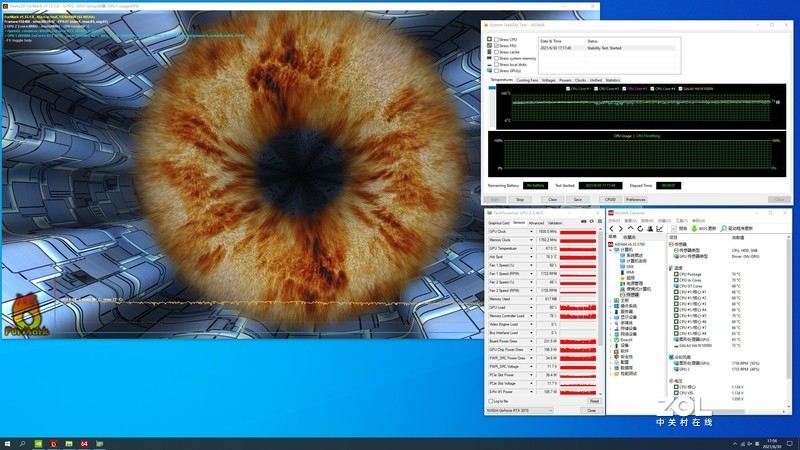
Task: Click the AIDA64 refresh icon
Action: click(x=641, y=228)
